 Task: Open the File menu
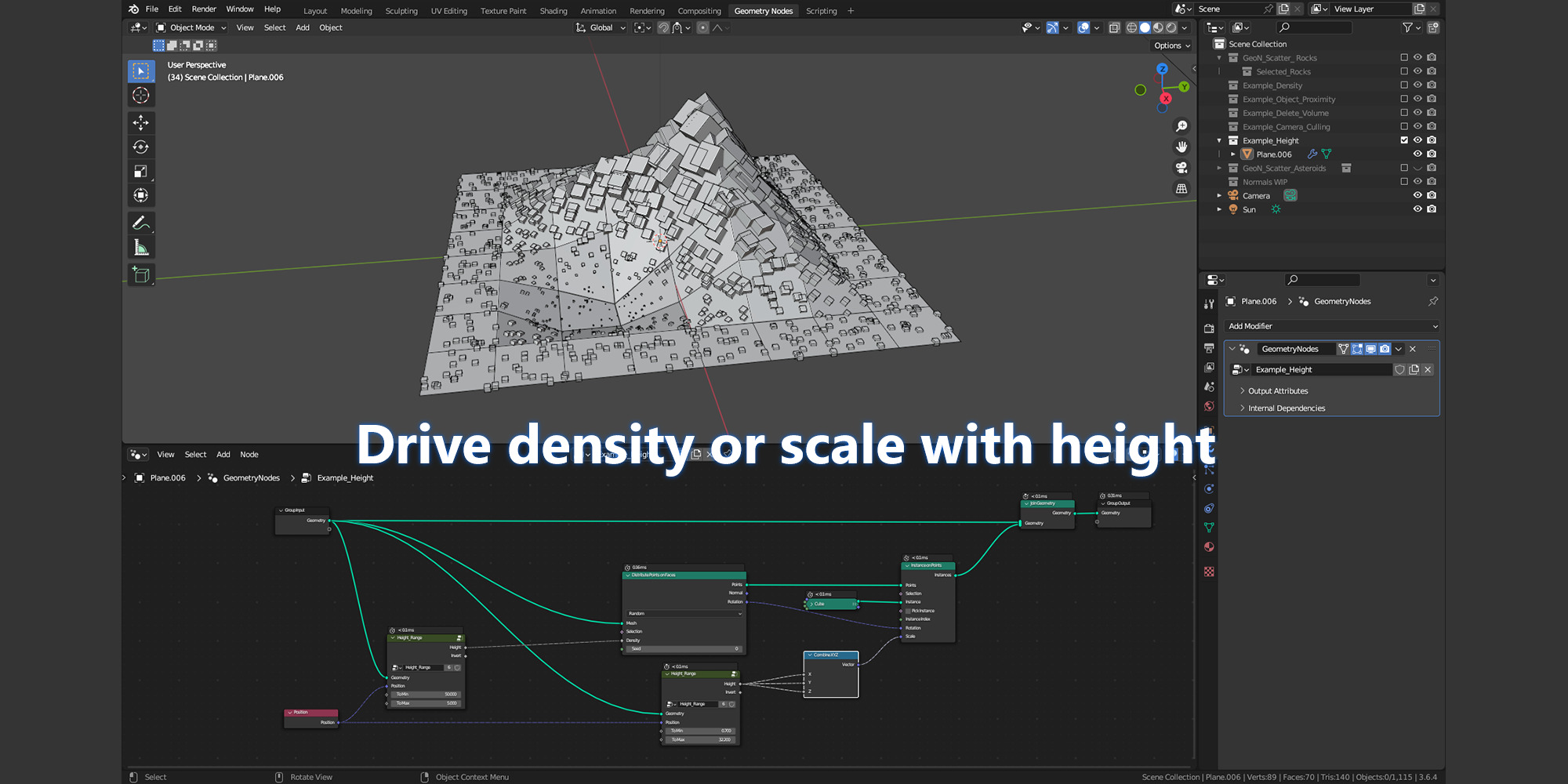[x=152, y=9]
